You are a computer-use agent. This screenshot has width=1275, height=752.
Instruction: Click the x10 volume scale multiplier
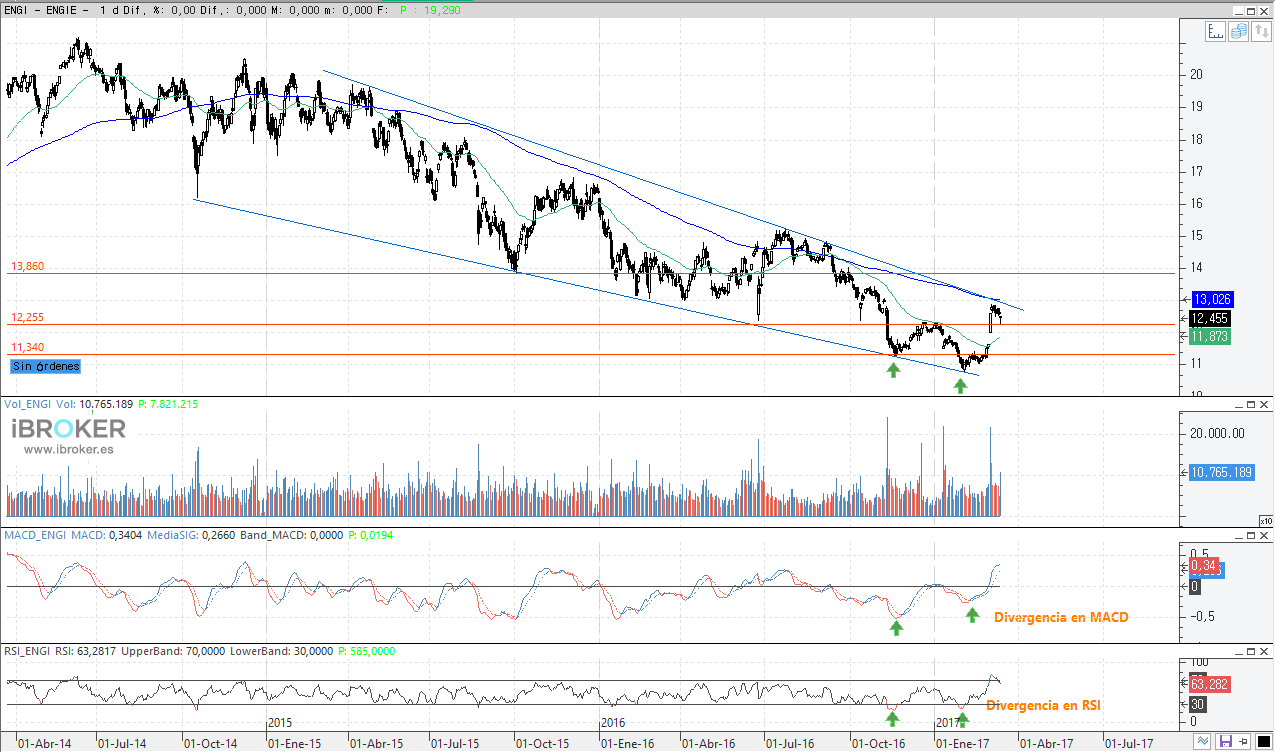point(1265,521)
